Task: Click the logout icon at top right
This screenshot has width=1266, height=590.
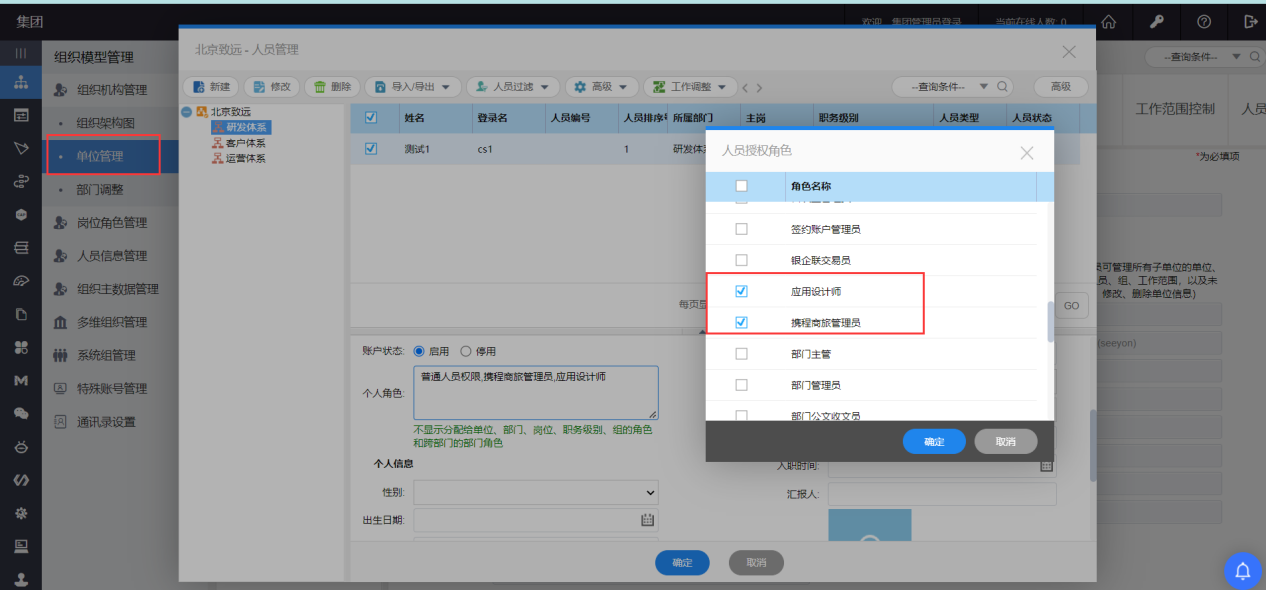Action: tap(1250, 21)
